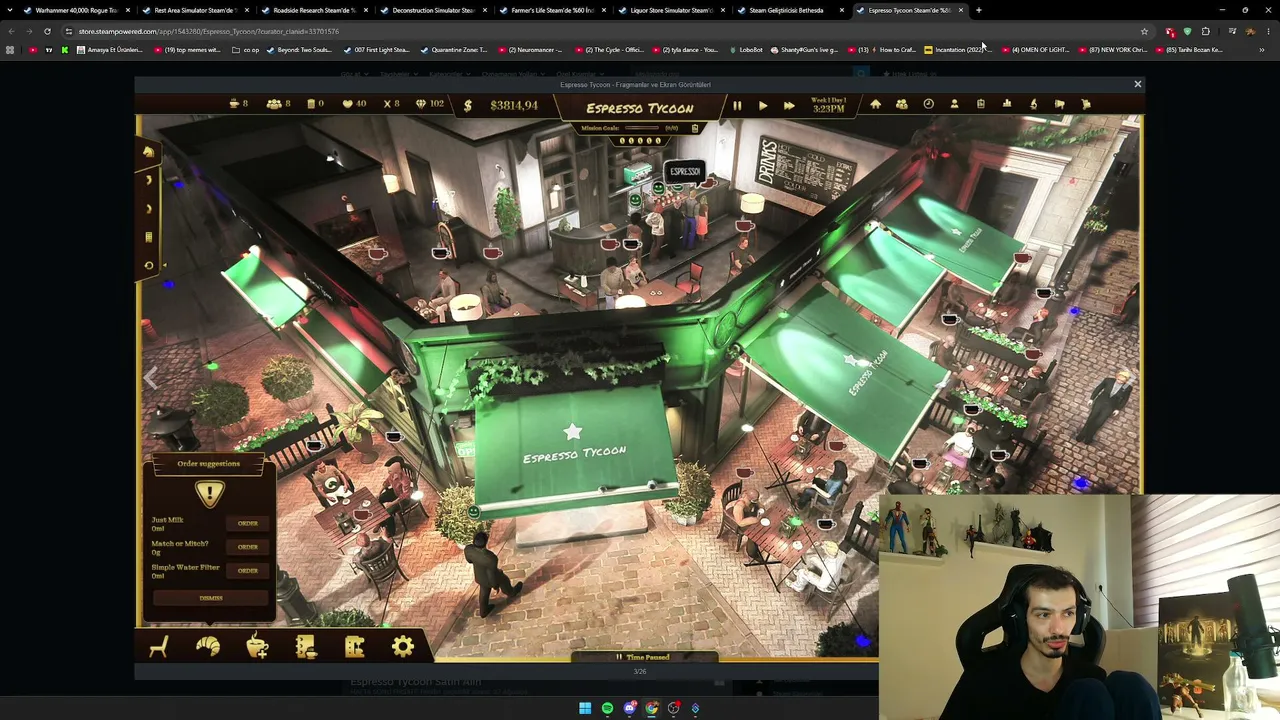Viewport: 1280px width, 720px height.
Task: Open the gear settings menu
Action: 402,647
